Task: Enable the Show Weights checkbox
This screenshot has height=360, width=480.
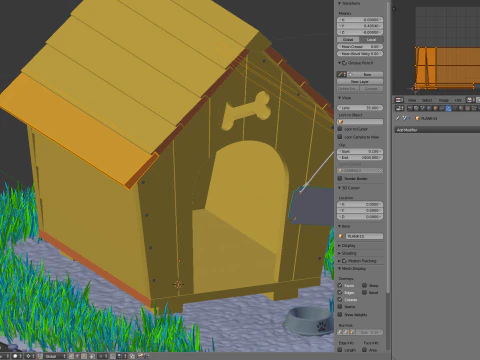Action: [340, 314]
